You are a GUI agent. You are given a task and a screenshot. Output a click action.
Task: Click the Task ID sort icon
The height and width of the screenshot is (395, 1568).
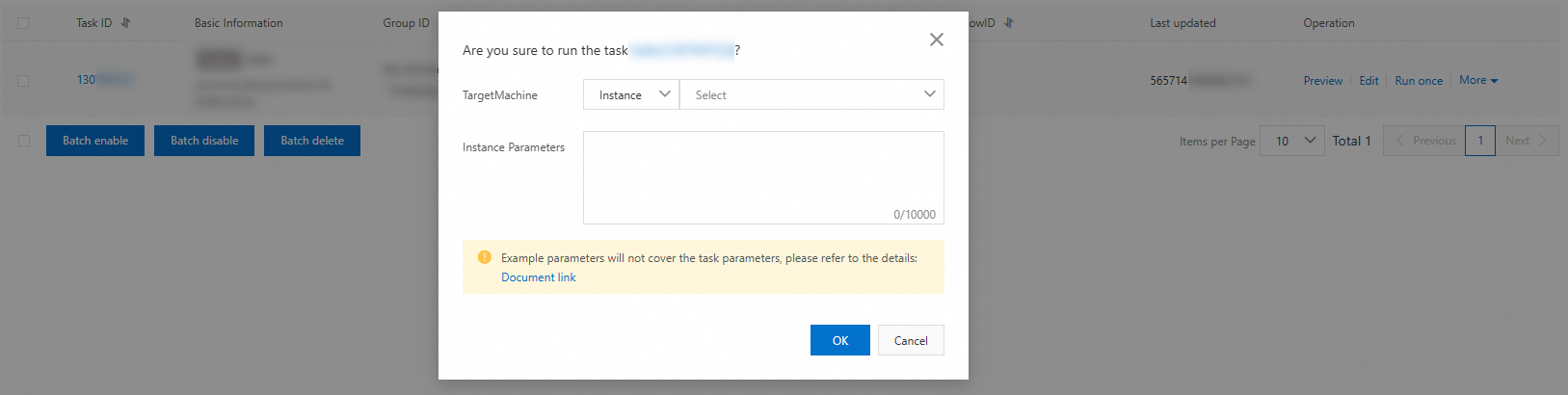tap(125, 23)
